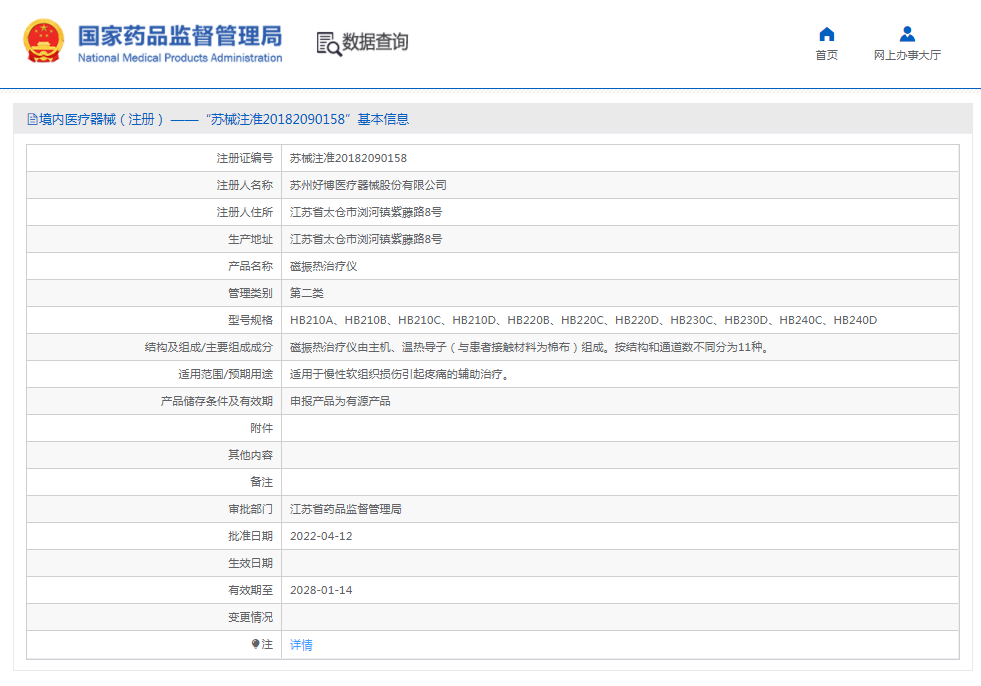Open the 详情 link
The image size is (981, 686).
click(x=301, y=645)
